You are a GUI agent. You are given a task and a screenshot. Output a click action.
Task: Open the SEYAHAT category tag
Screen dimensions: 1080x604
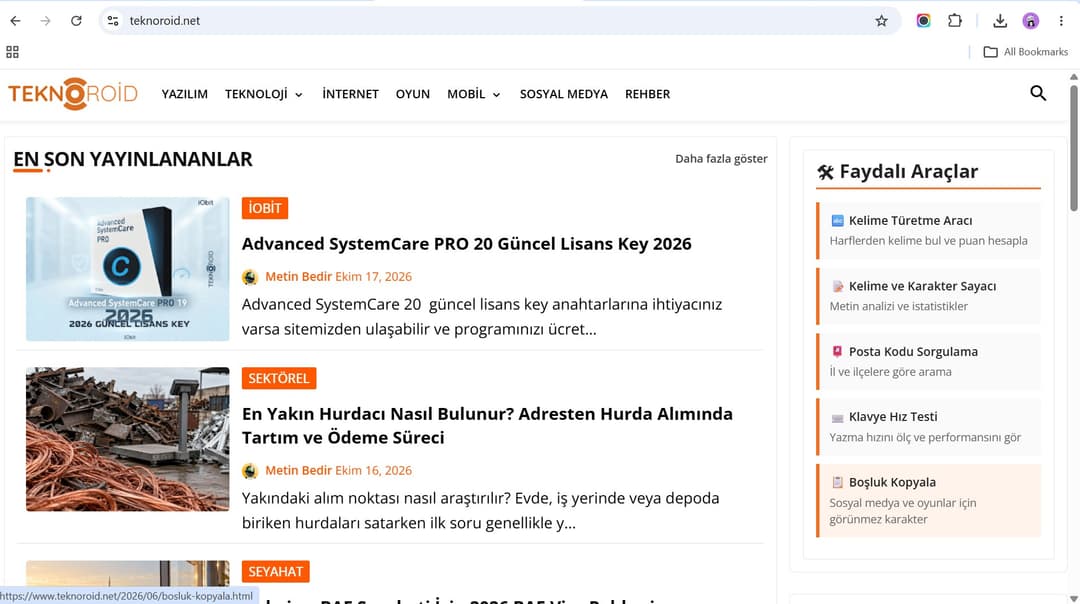276,572
